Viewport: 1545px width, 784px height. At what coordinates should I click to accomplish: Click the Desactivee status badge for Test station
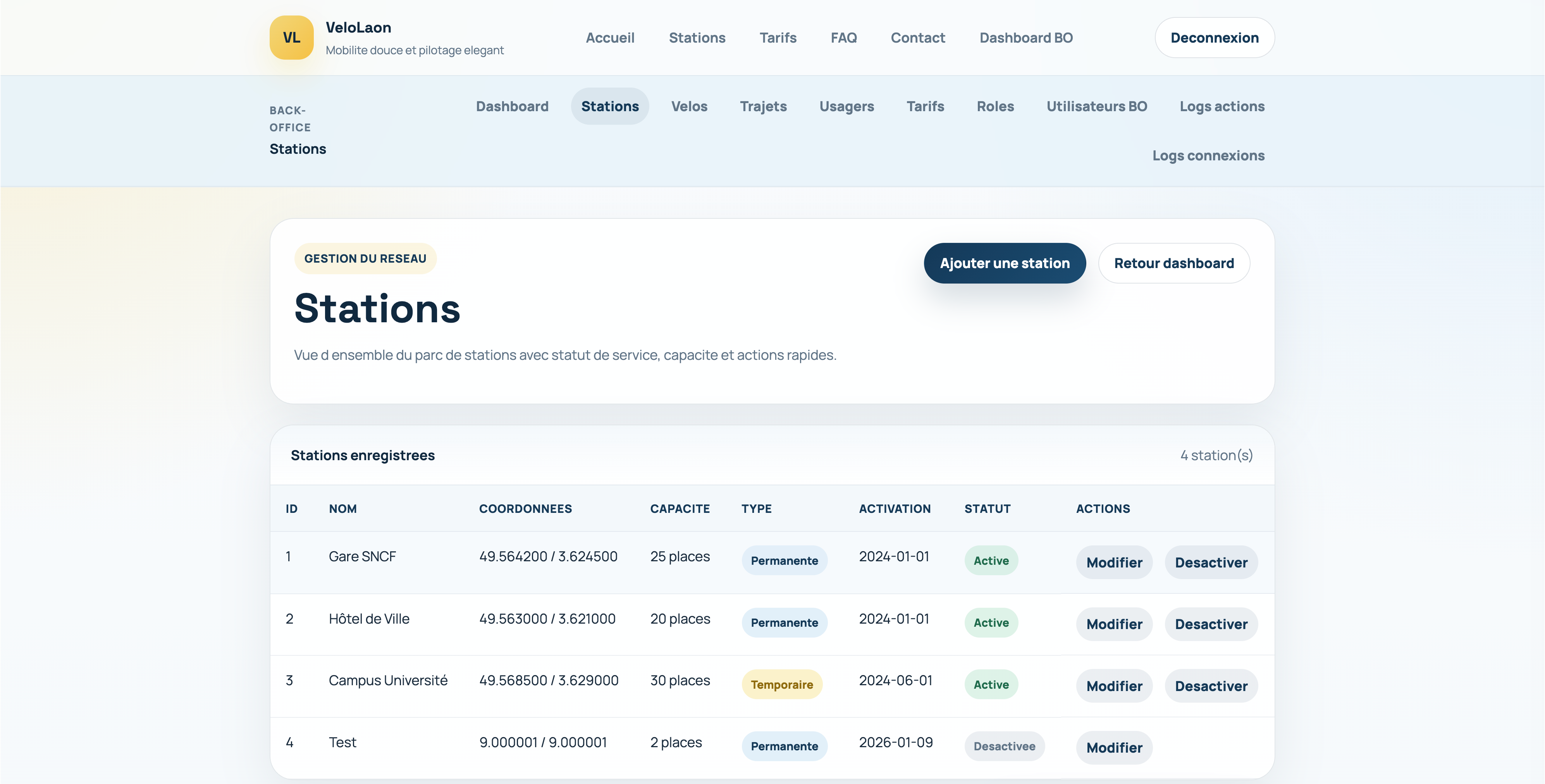[1005, 746]
